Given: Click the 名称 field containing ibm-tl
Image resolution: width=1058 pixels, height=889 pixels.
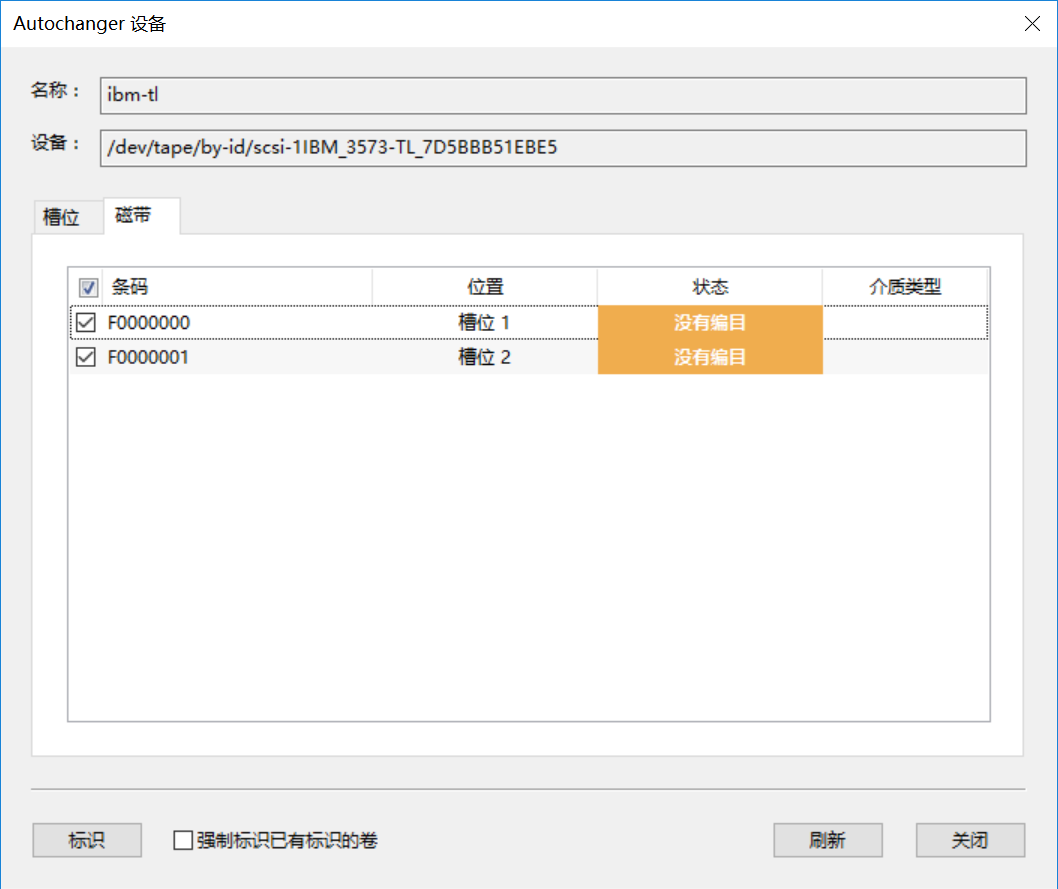Looking at the screenshot, I should (x=563, y=96).
